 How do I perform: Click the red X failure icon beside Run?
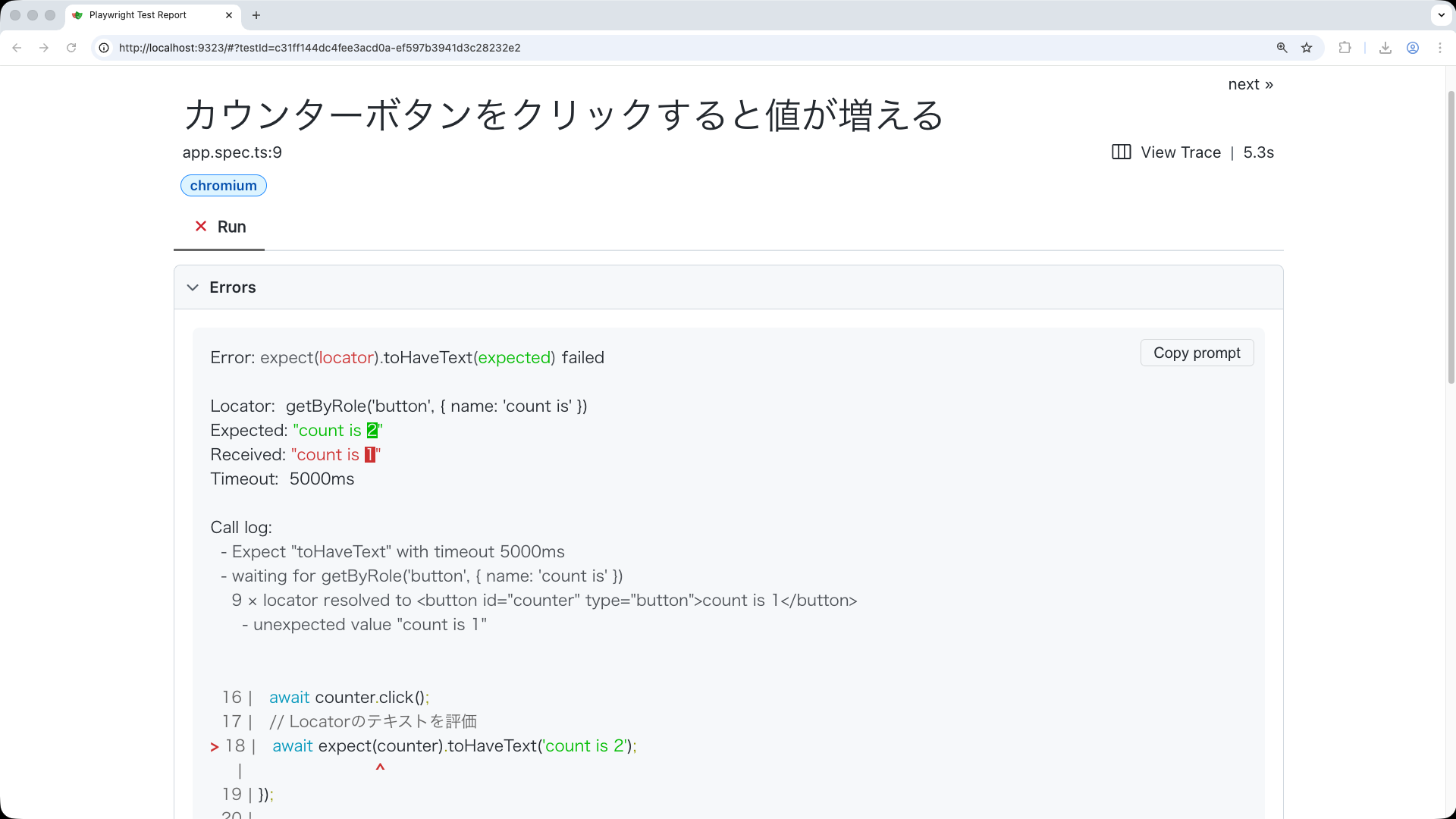[200, 226]
